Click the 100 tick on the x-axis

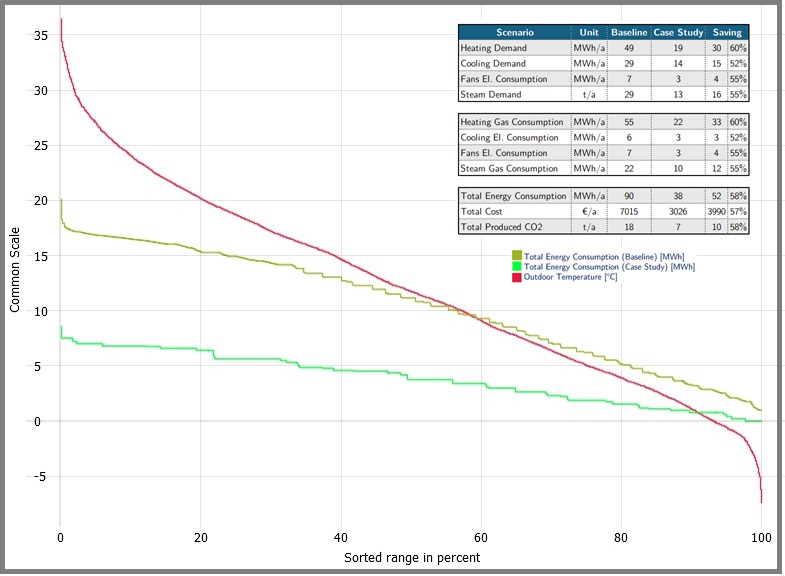coord(762,535)
